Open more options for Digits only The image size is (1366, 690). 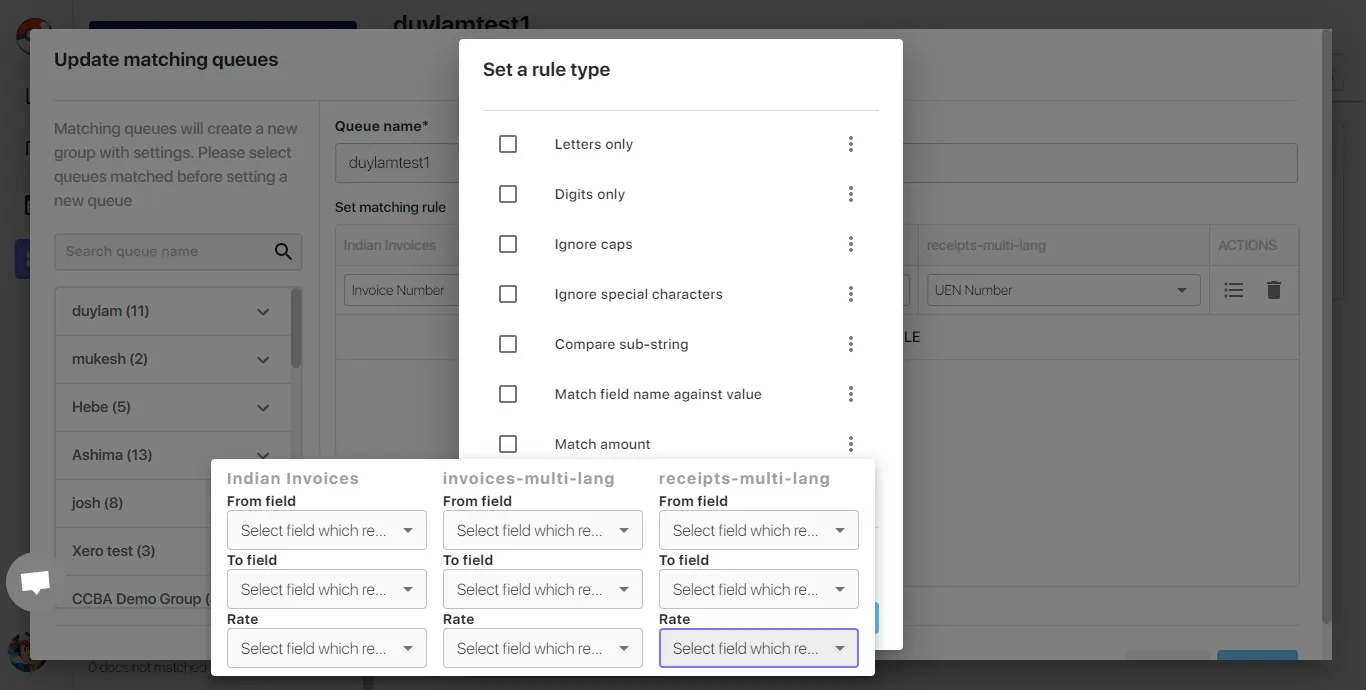[851, 194]
